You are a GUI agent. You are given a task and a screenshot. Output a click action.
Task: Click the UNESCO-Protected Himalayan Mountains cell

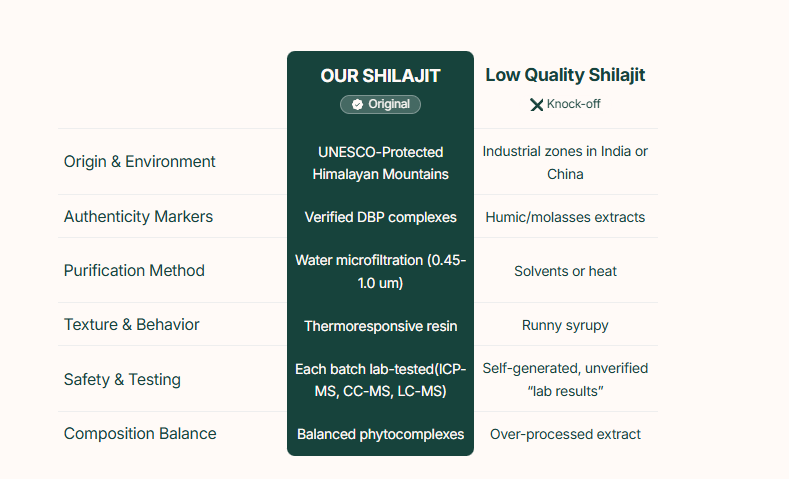(380, 163)
